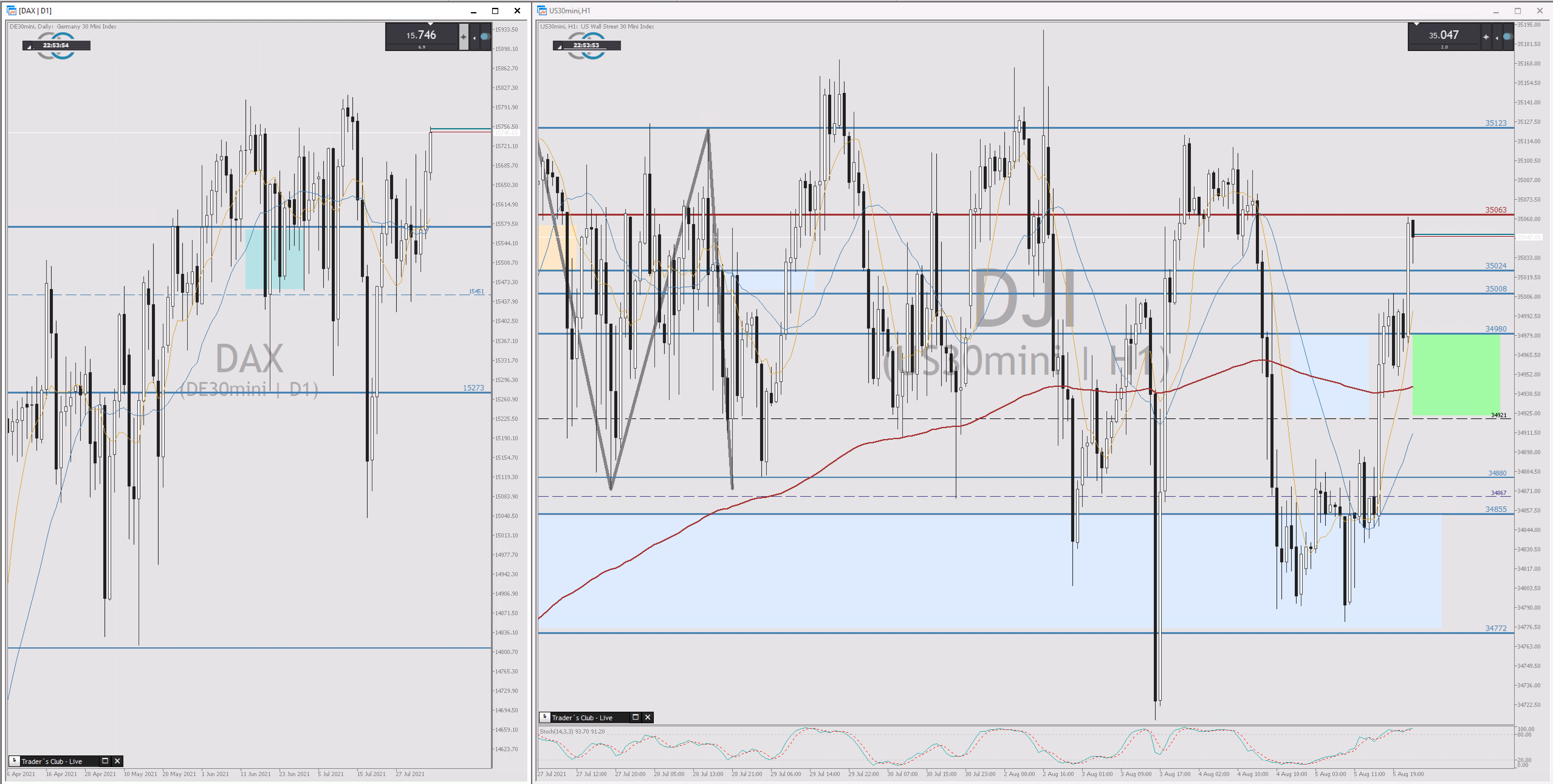Click US30mini H1 chart description text
The width and height of the screenshot is (1553, 784).
click(x=597, y=26)
